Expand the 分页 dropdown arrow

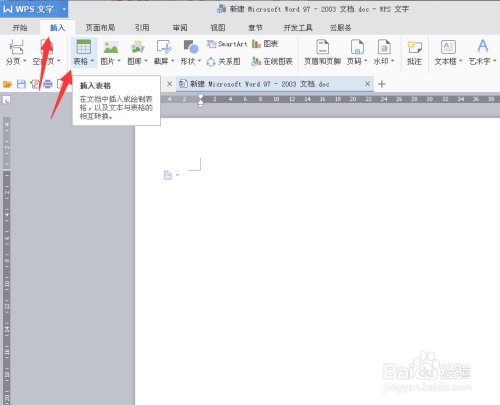25,61
